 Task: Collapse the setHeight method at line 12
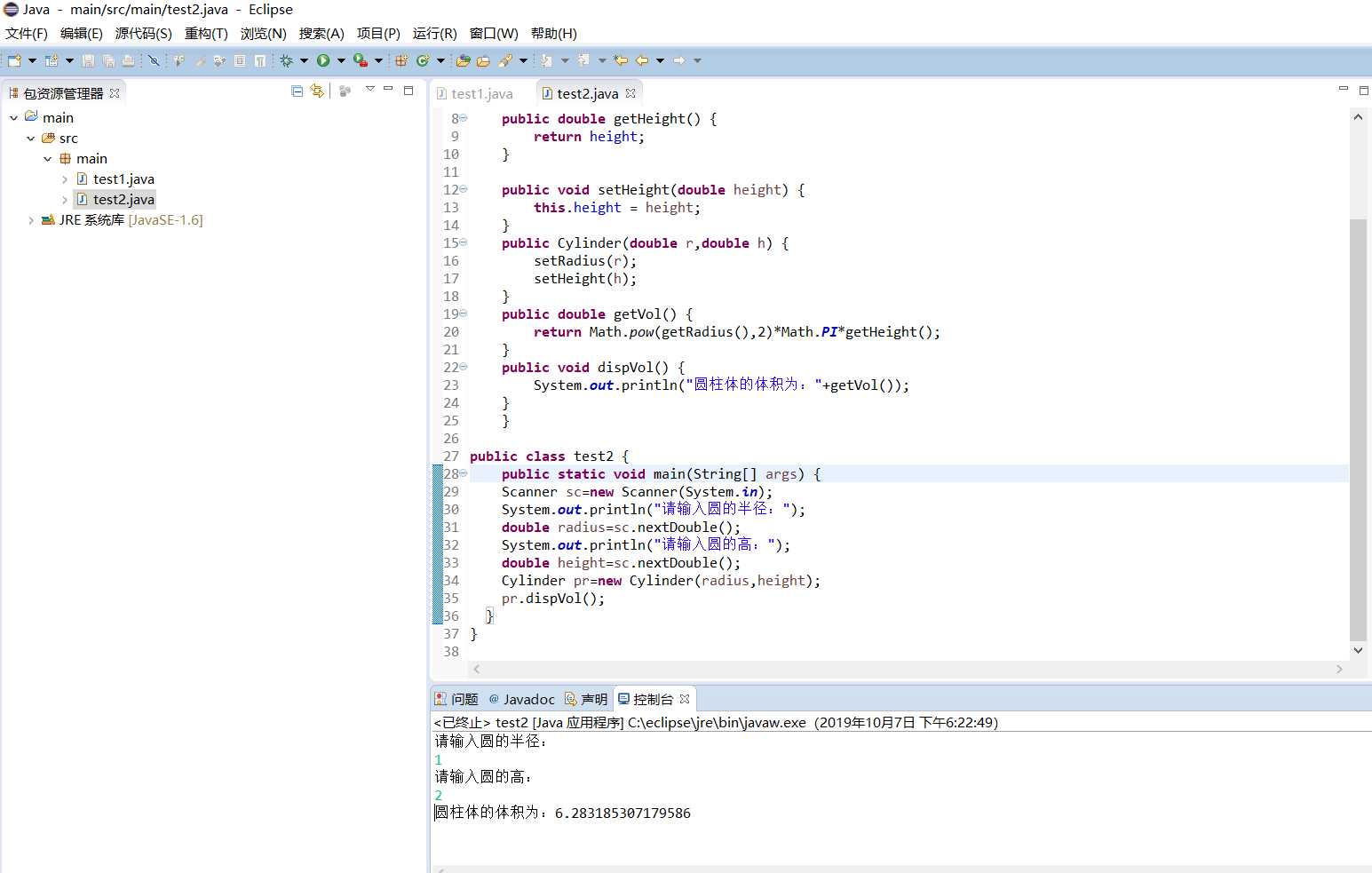coord(464,189)
